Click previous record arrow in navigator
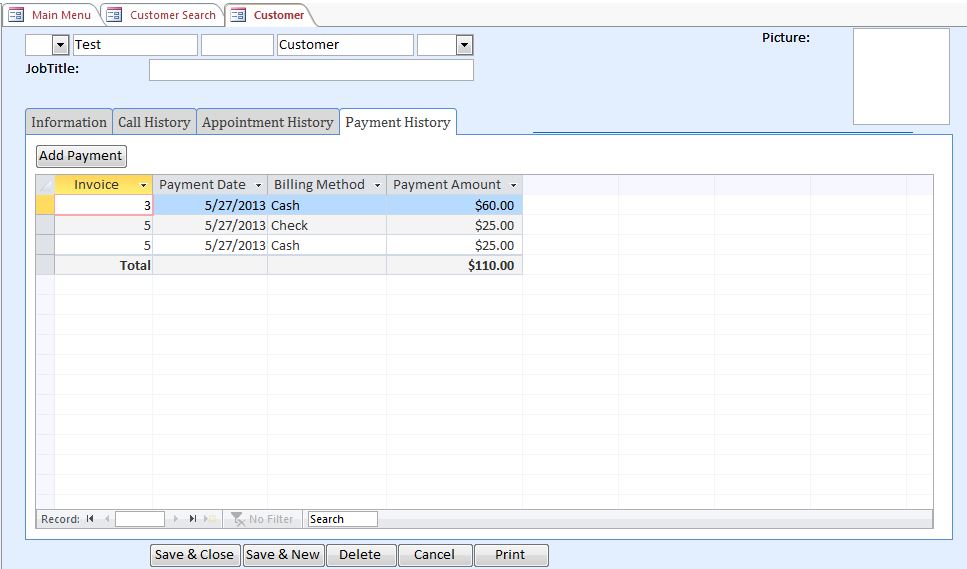967x569 pixels. tap(106, 519)
